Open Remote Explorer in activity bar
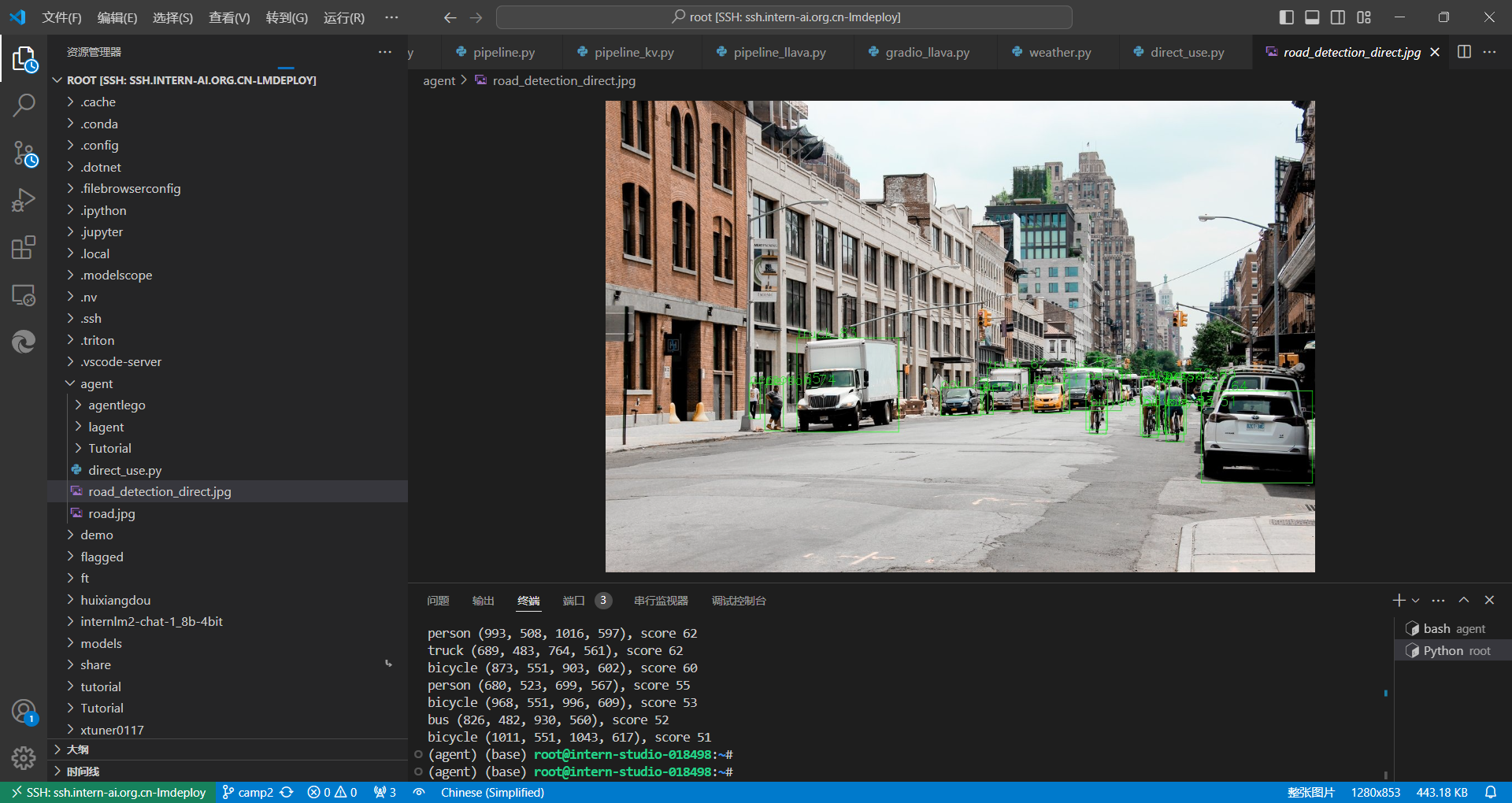 pyautogui.click(x=24, y=295)
